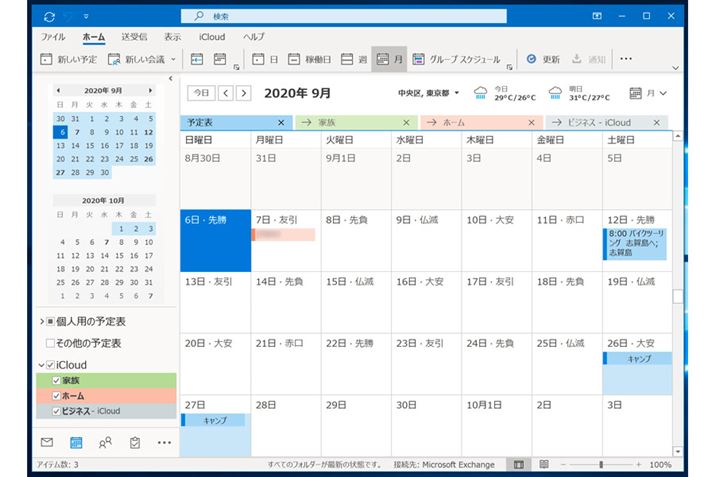This screenshot has height=477, width=715.
Task: Open weather location dropdown 中央区, 東京都
Action: [428, 93]
